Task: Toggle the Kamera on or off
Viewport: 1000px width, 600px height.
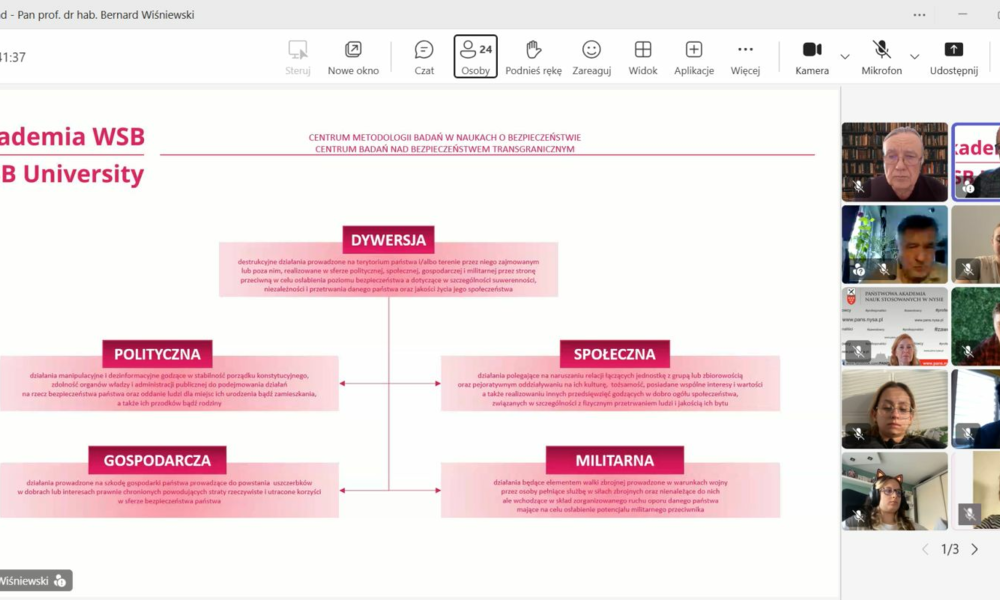Action: point(812,57)
